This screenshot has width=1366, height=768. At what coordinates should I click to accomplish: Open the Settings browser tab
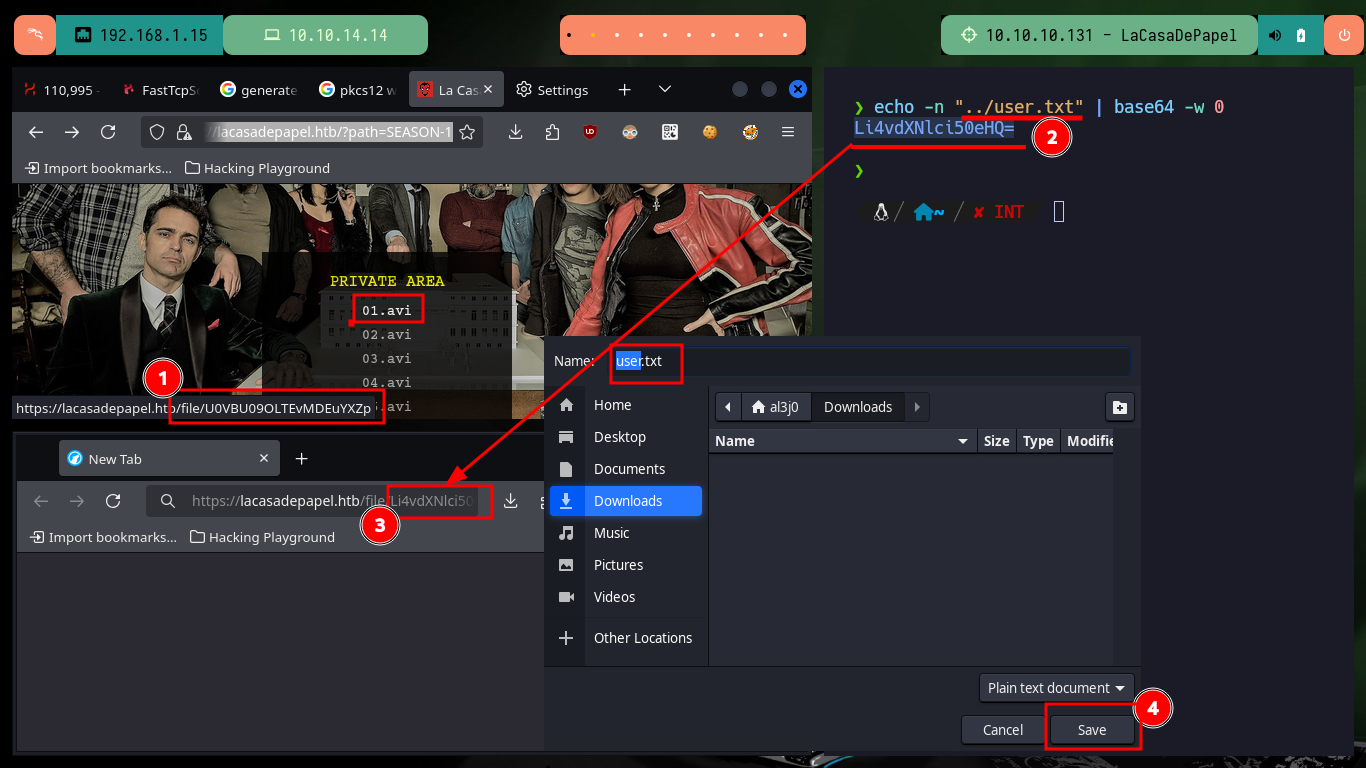pyautogui.click(x=552, y=90)
